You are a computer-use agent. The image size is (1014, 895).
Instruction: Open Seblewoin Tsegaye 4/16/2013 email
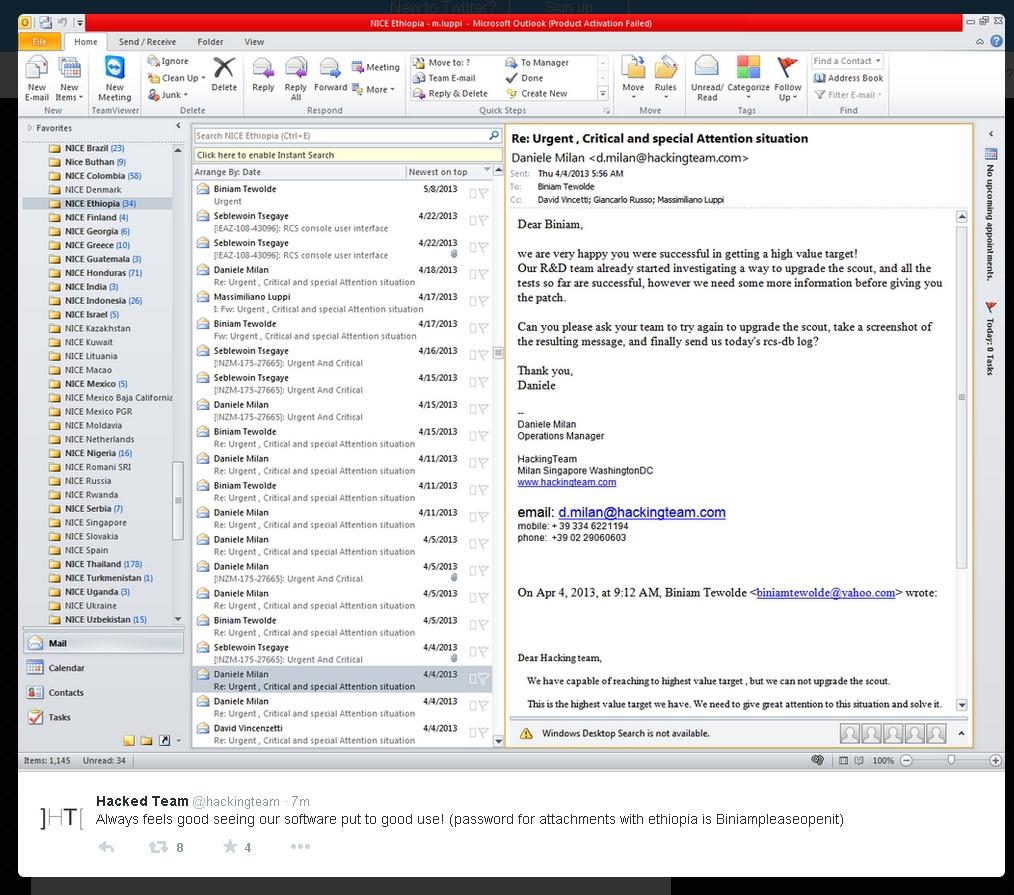343,356
